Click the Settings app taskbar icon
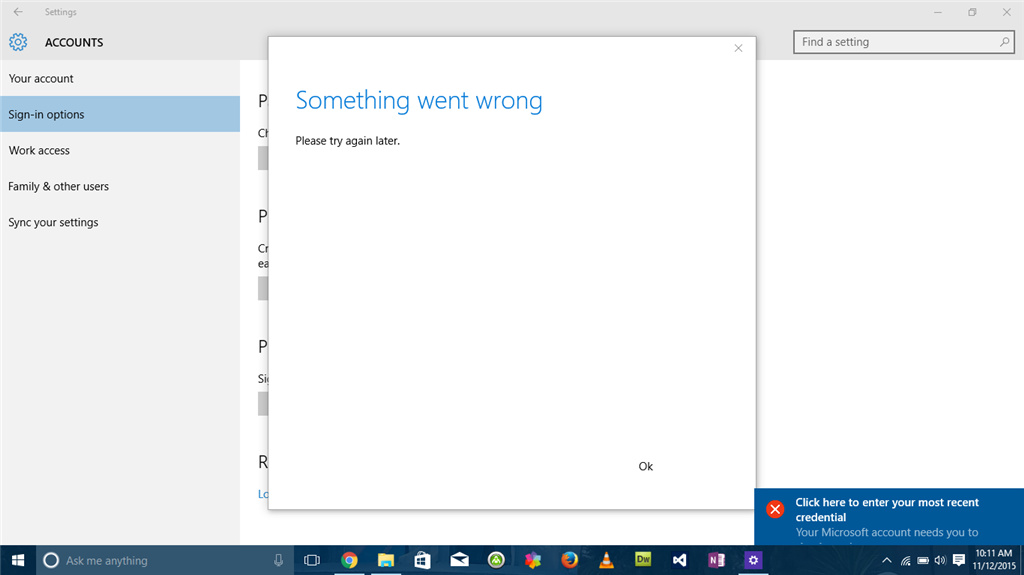This screenshot has width=1024, height=575. pyautogui.click(x=753, y=560)
